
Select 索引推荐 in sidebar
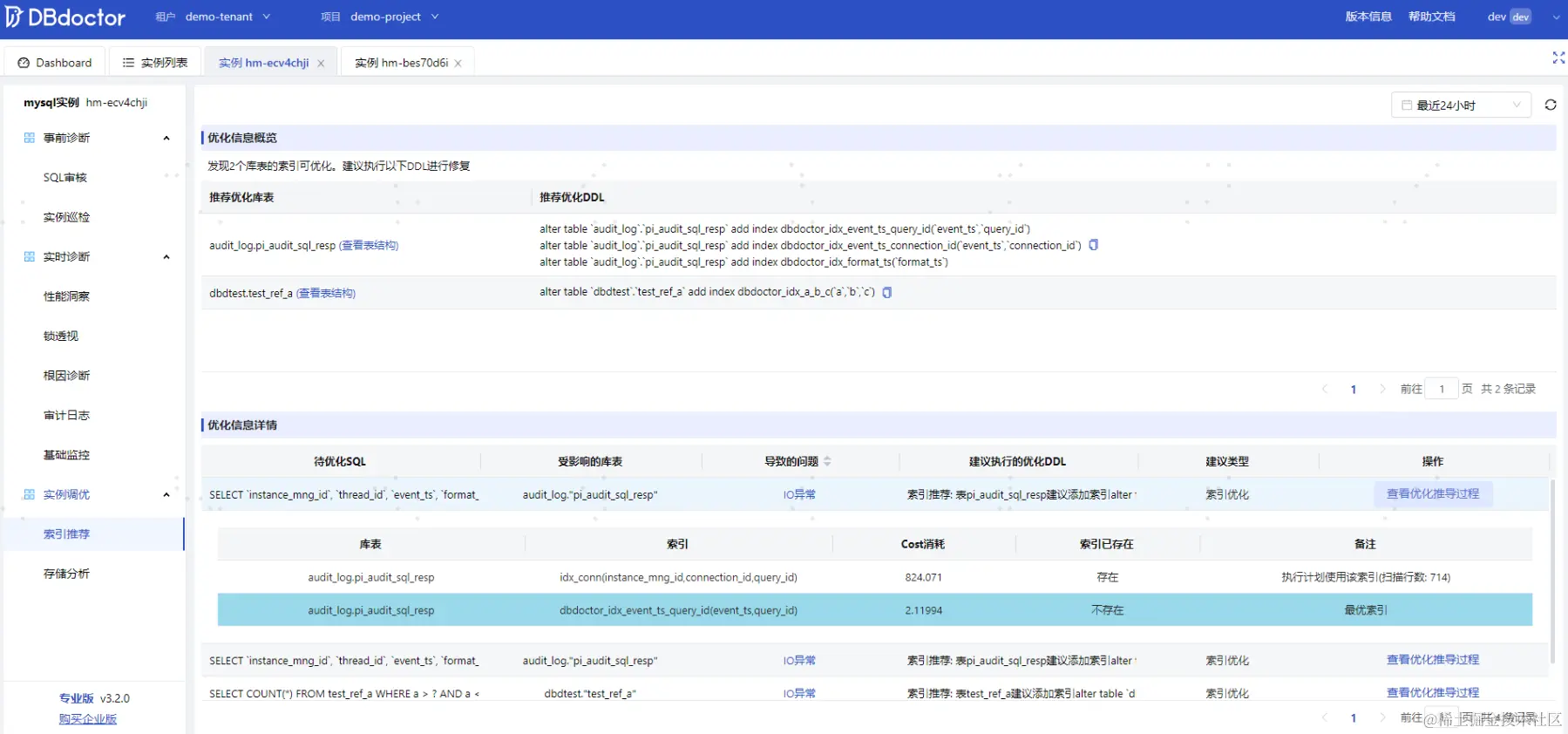pyautogui.click(x=92, y=534)
